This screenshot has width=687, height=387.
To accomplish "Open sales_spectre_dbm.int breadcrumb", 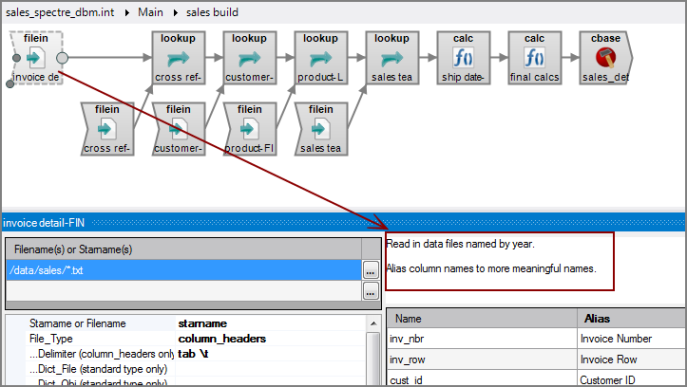I will (x=60, y=12).
